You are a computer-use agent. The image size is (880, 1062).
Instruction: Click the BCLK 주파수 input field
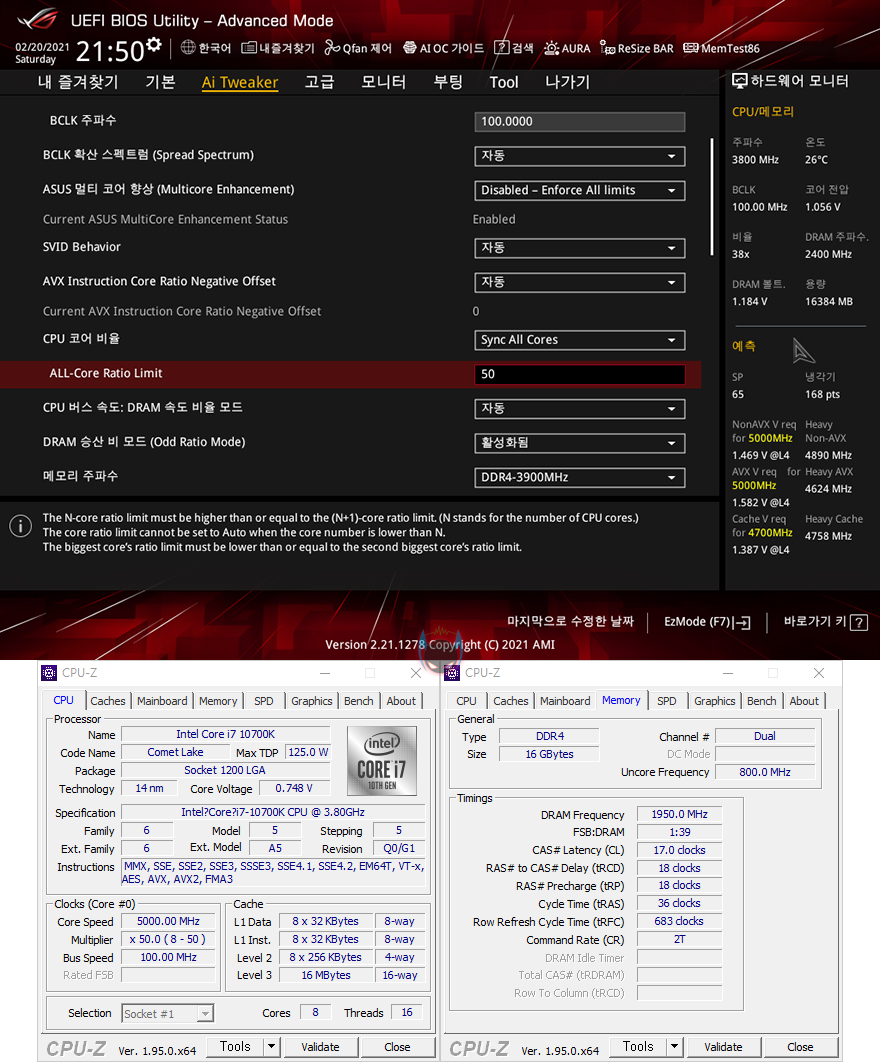pyautogui.click(x=579, y=122)
